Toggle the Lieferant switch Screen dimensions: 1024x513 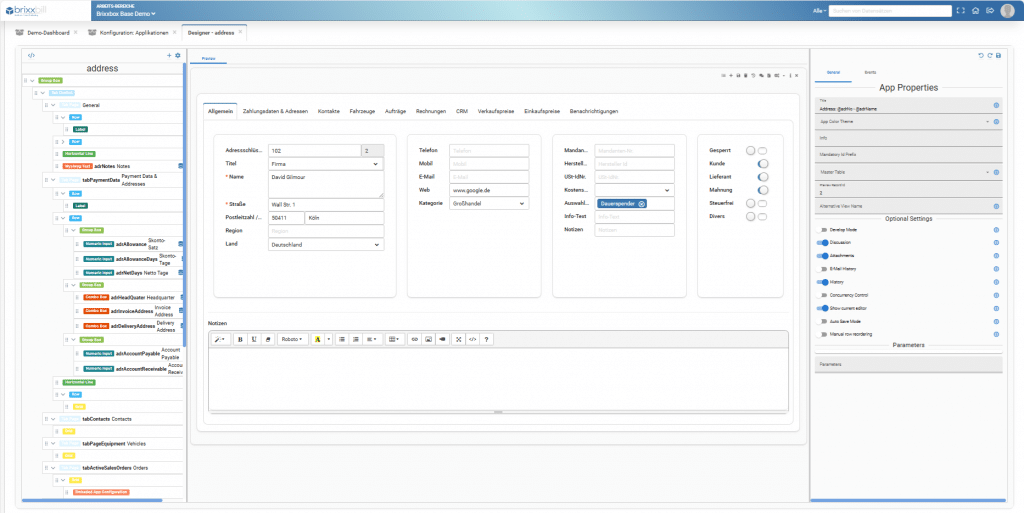point(762,177)
